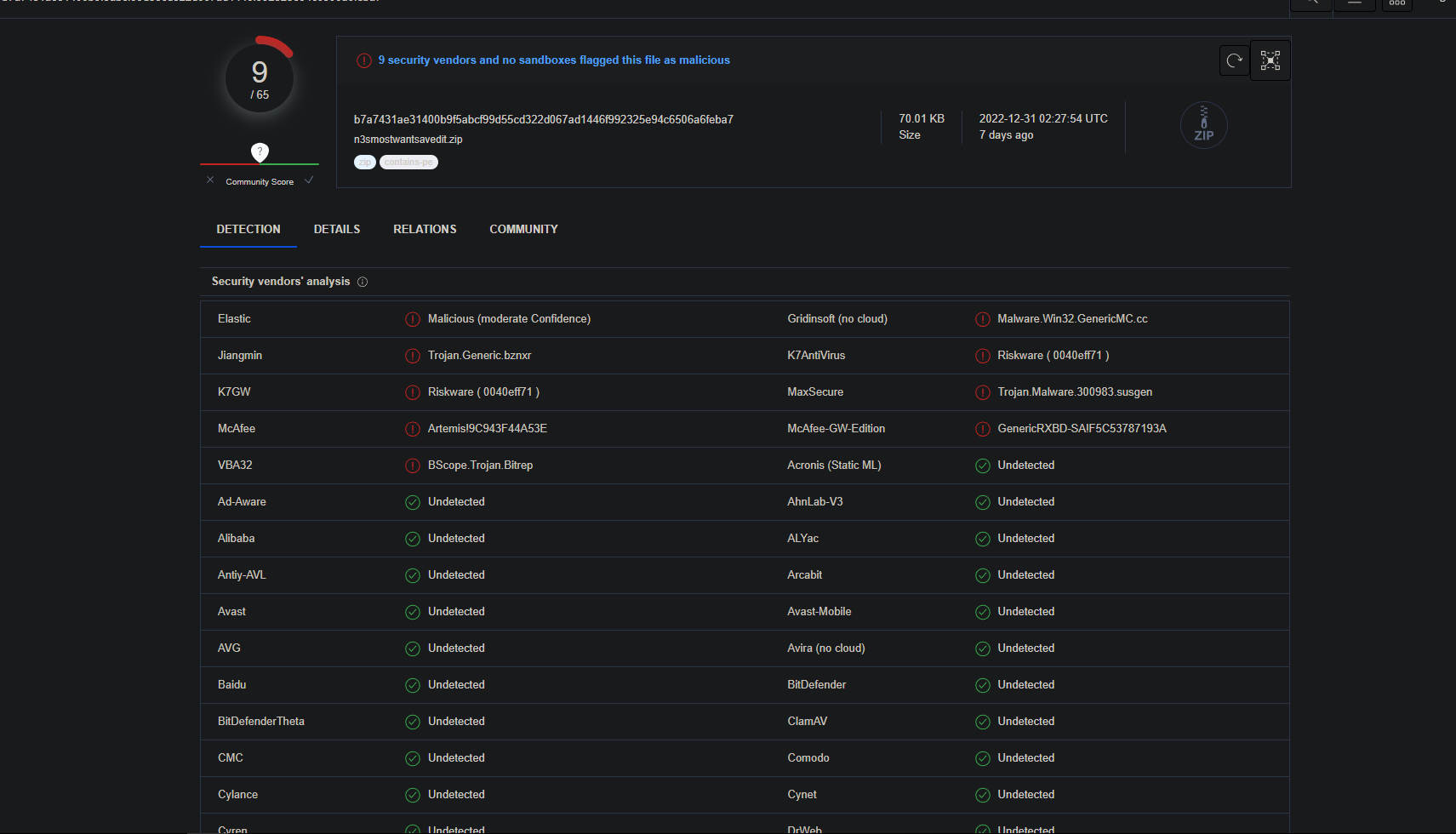The height and width of the screenshot is (834, 1456).
Task: Click the '9 security vendors' malicious banner text
Action: [x=554, y=60]
